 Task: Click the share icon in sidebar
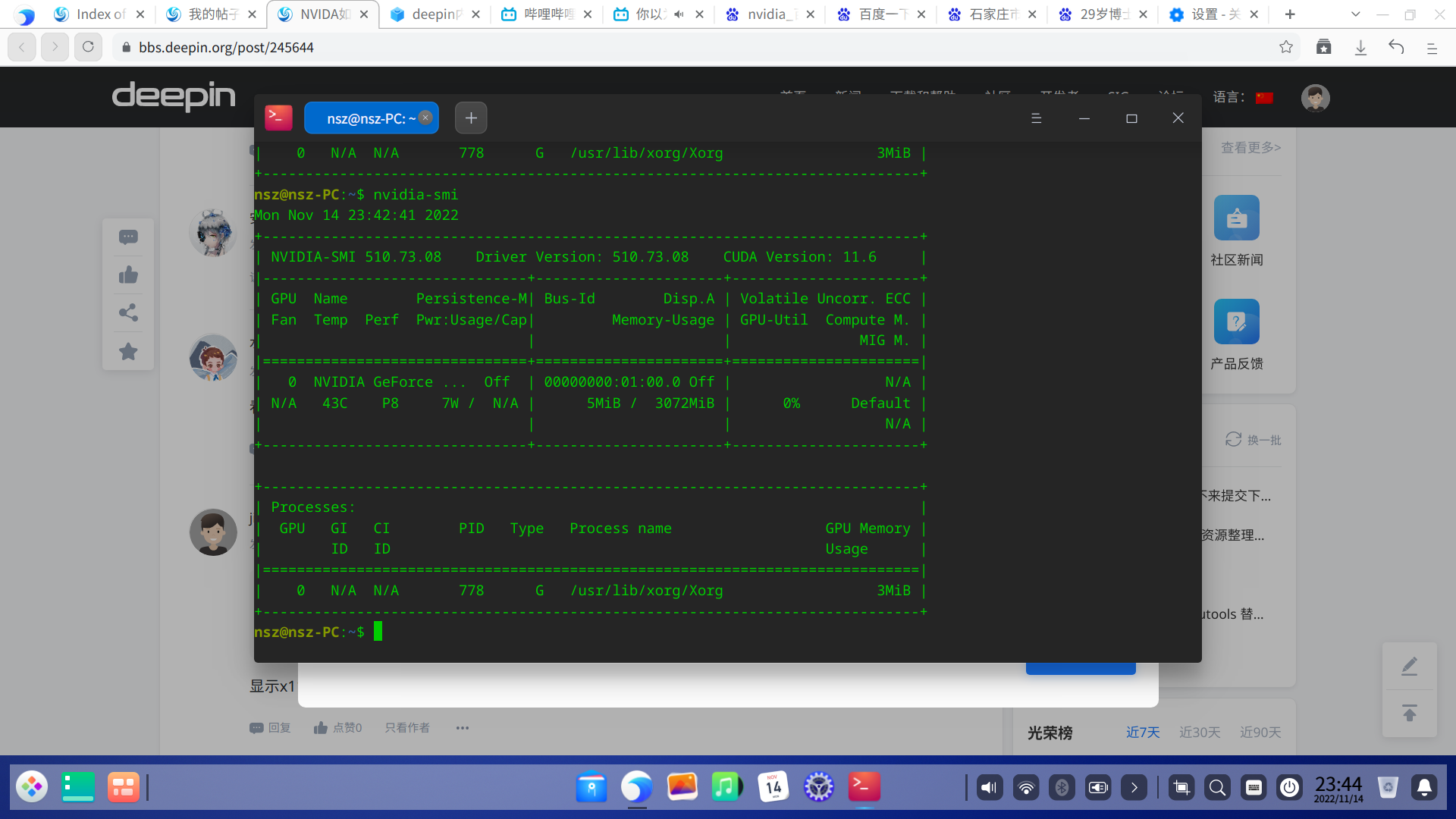point(128,313)
